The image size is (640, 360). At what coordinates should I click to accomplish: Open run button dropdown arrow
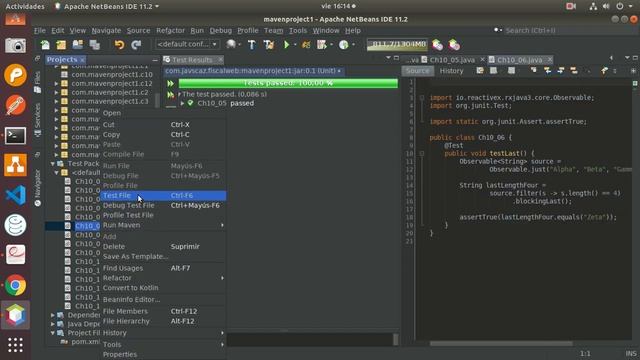tap(295, 44)
